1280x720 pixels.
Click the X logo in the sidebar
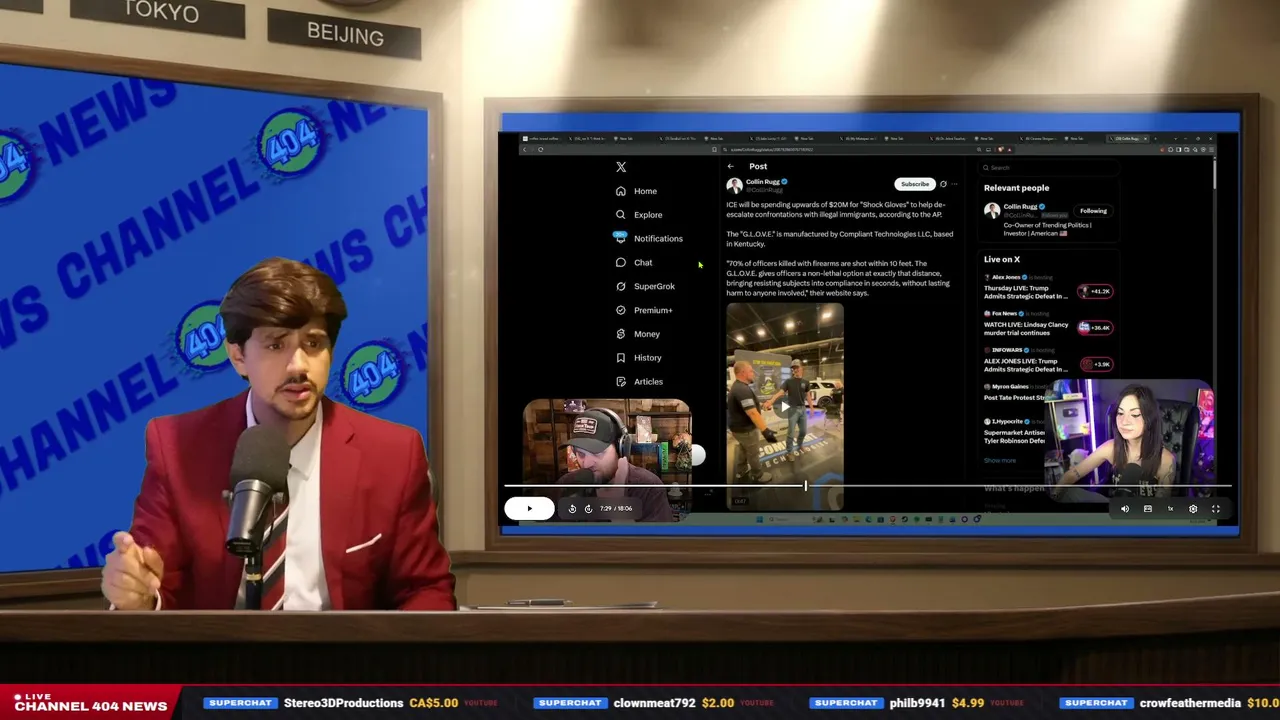[621, 167]
